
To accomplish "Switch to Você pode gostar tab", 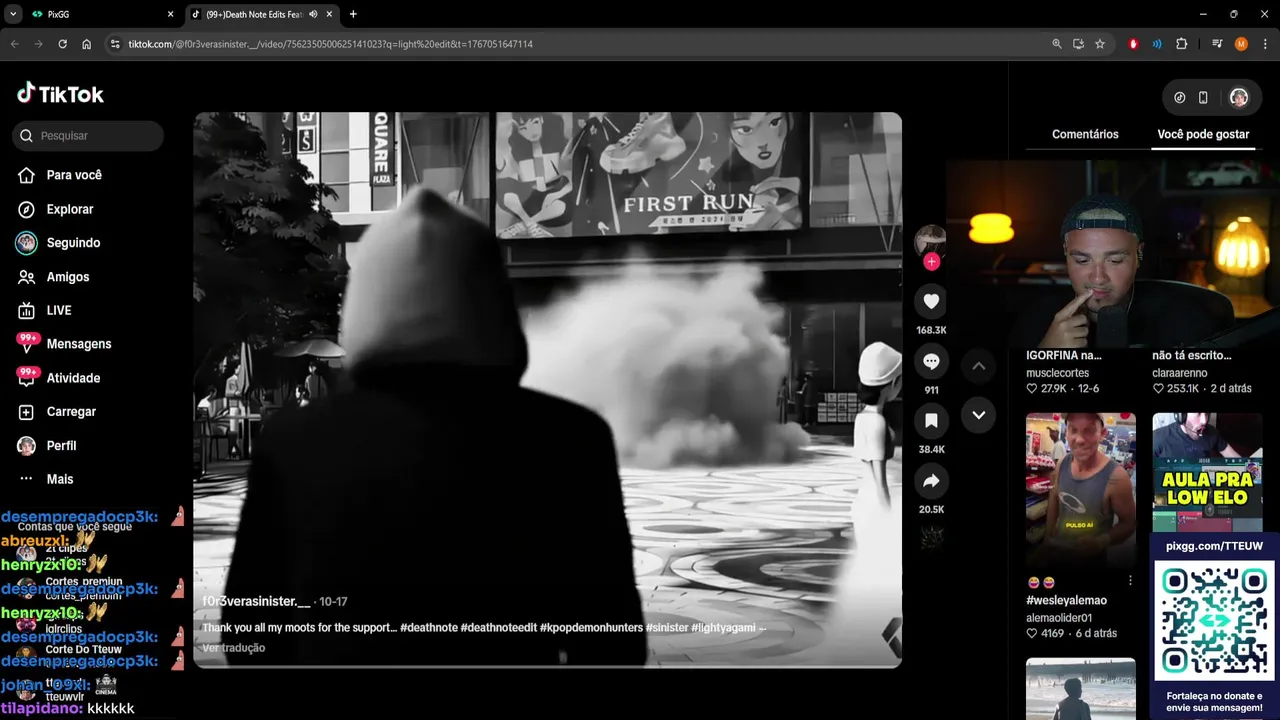I will point(1203,134).
